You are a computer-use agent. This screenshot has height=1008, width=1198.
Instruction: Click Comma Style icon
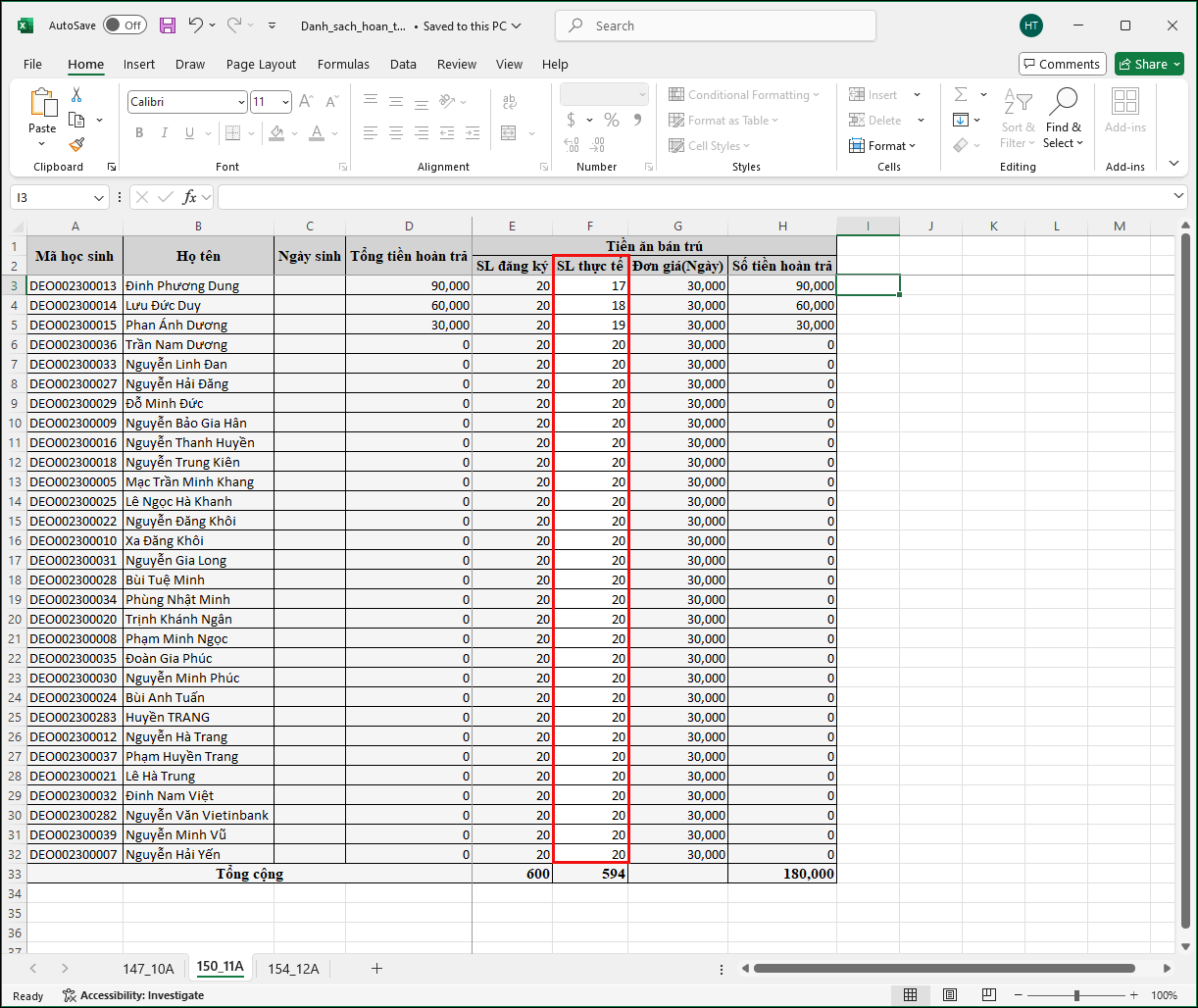pyautogui.click(x=638, y=120)
